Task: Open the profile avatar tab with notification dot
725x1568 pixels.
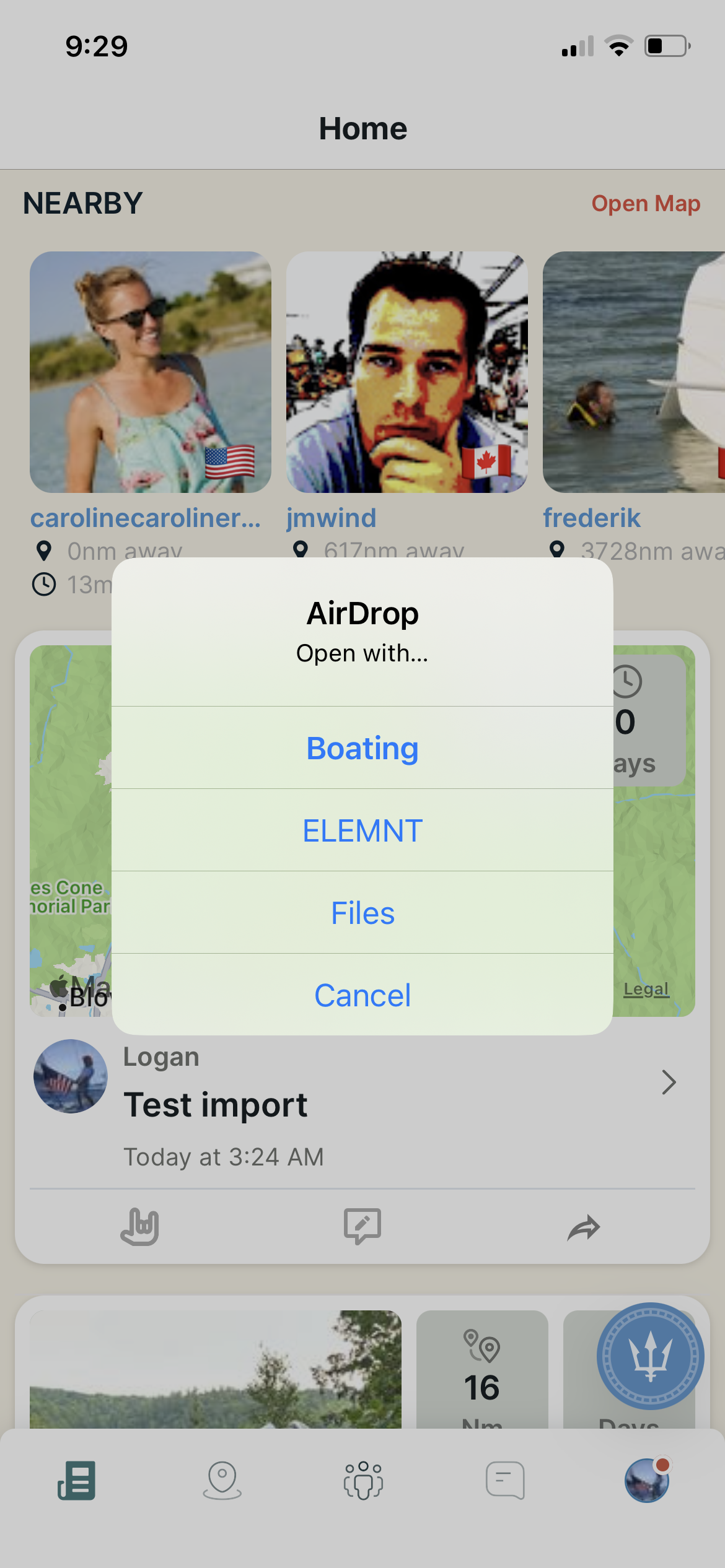Action: (647, 1480)
